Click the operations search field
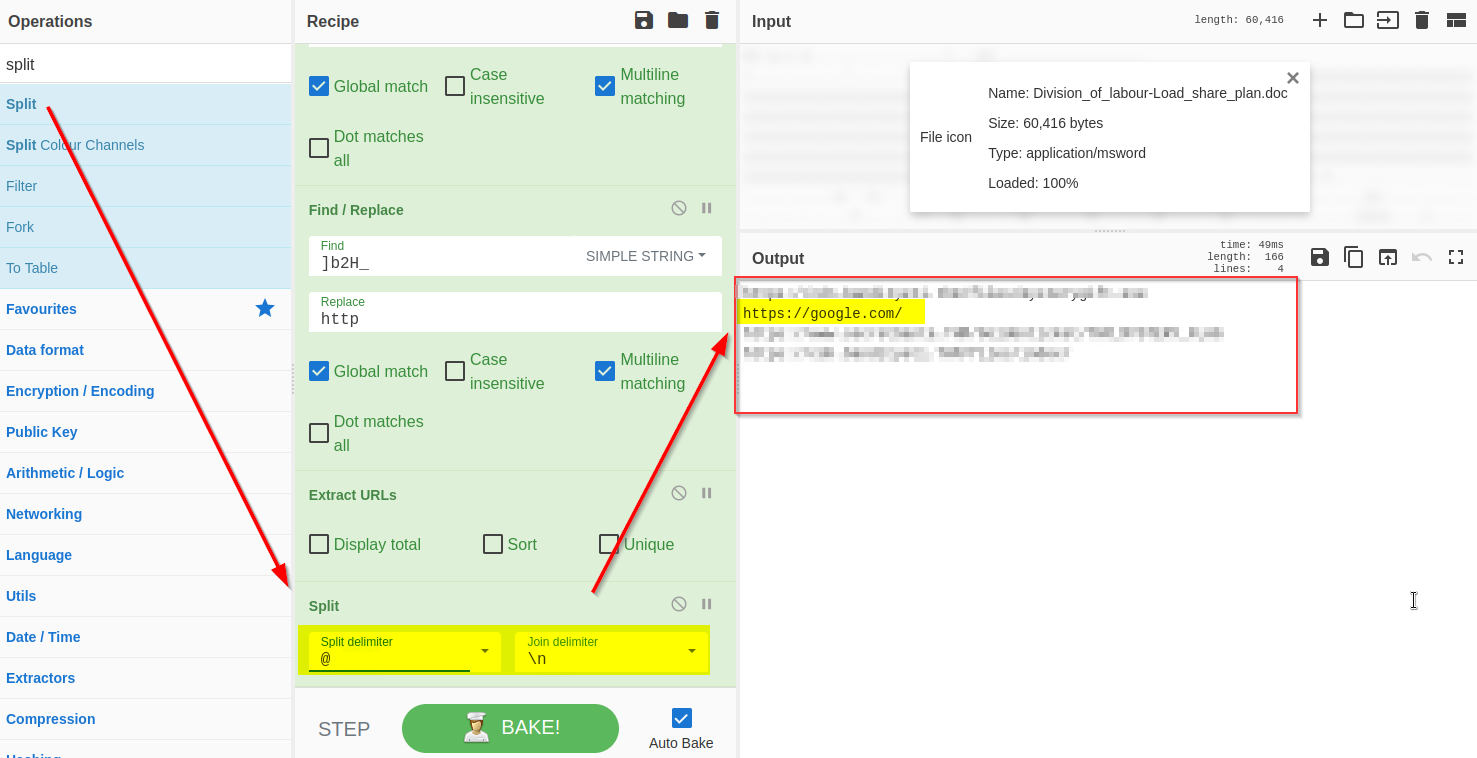 [145, 64]
